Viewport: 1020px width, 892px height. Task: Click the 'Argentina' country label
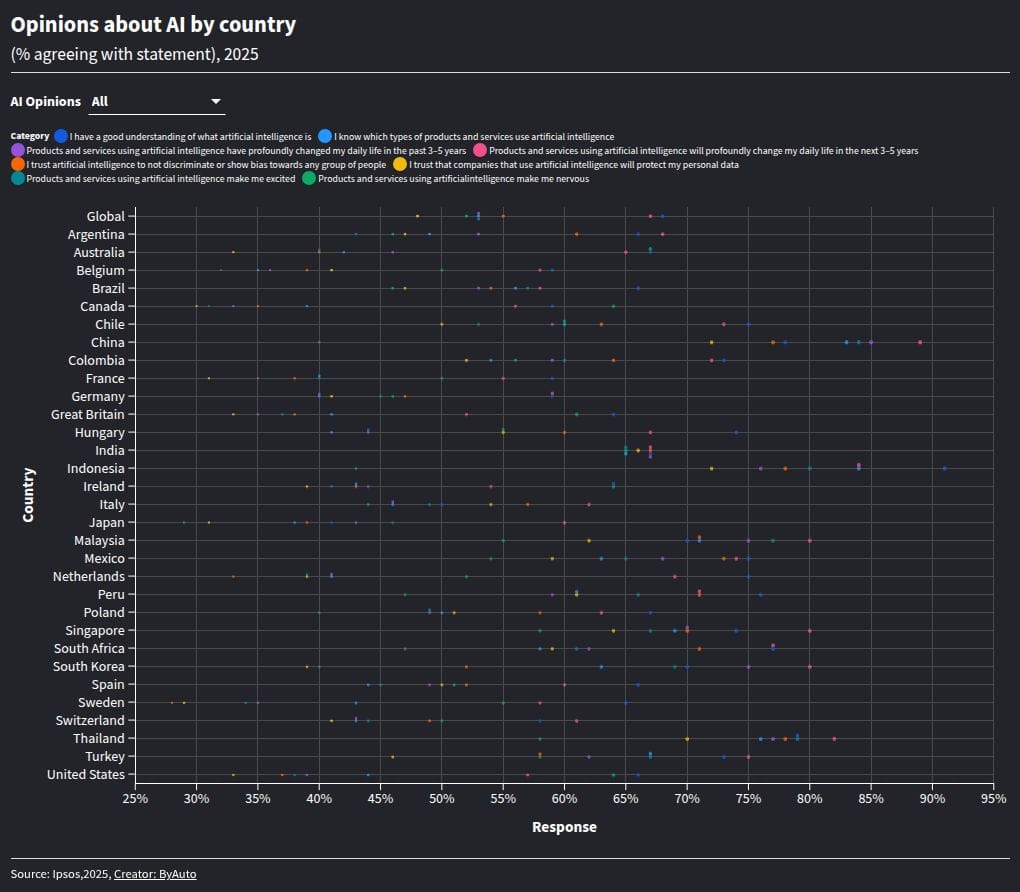click(96, 234)
